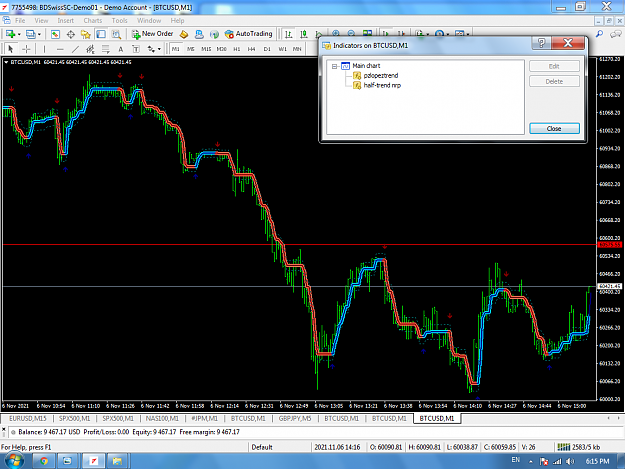Select the Cursor arrow tool
The image size is (625, 469).
click(x=11, y=49)
